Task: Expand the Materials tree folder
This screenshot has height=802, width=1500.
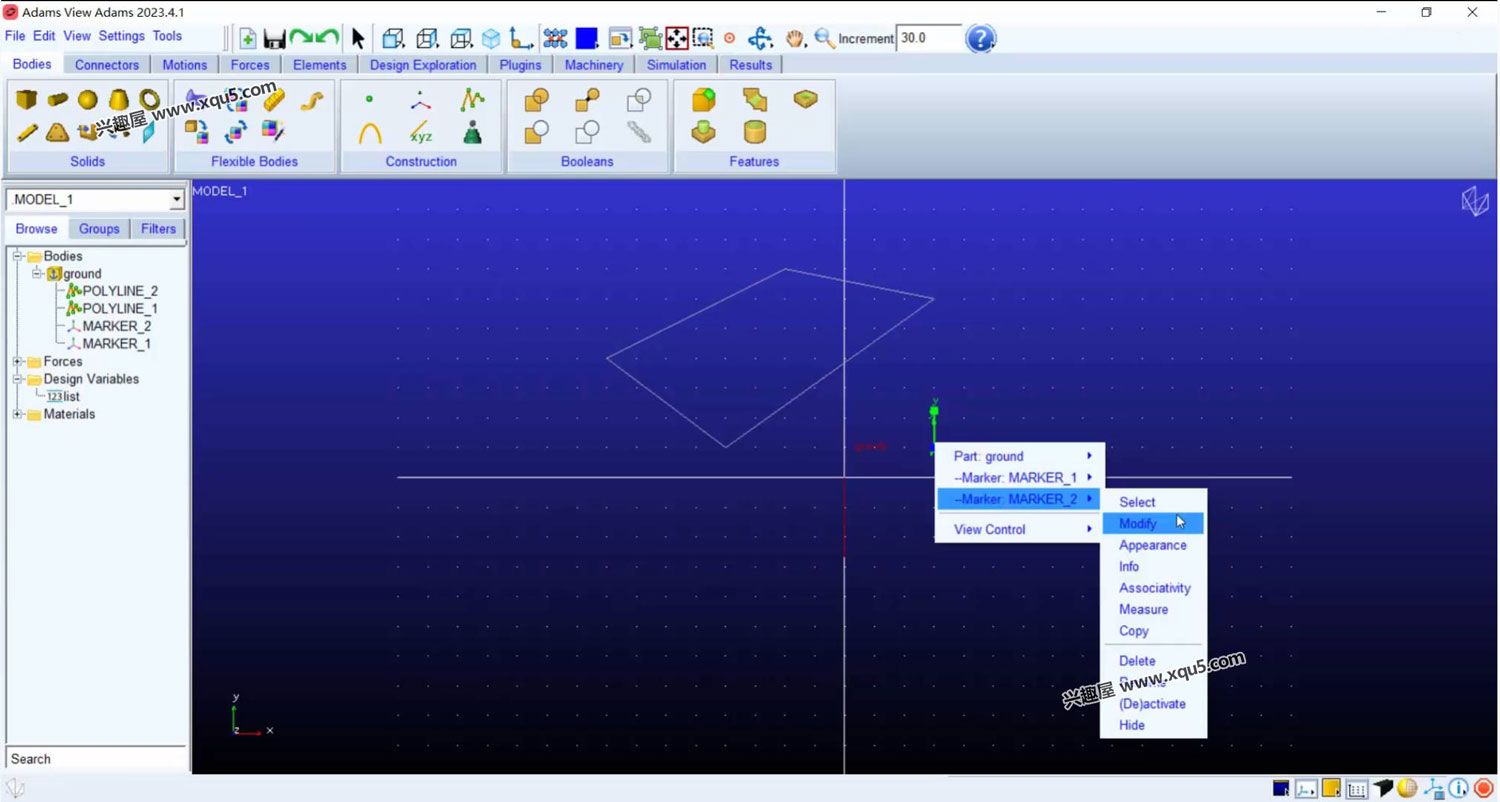Action: click(18, 414)
